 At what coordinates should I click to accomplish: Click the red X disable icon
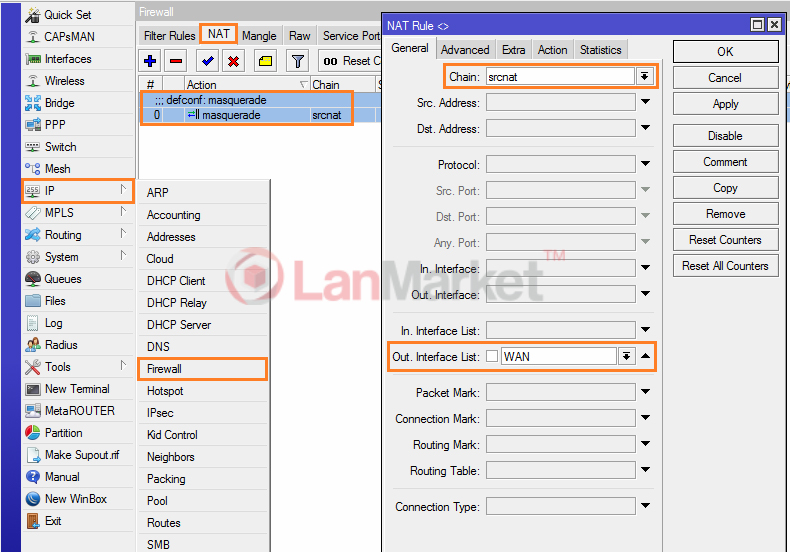(233, 61)
